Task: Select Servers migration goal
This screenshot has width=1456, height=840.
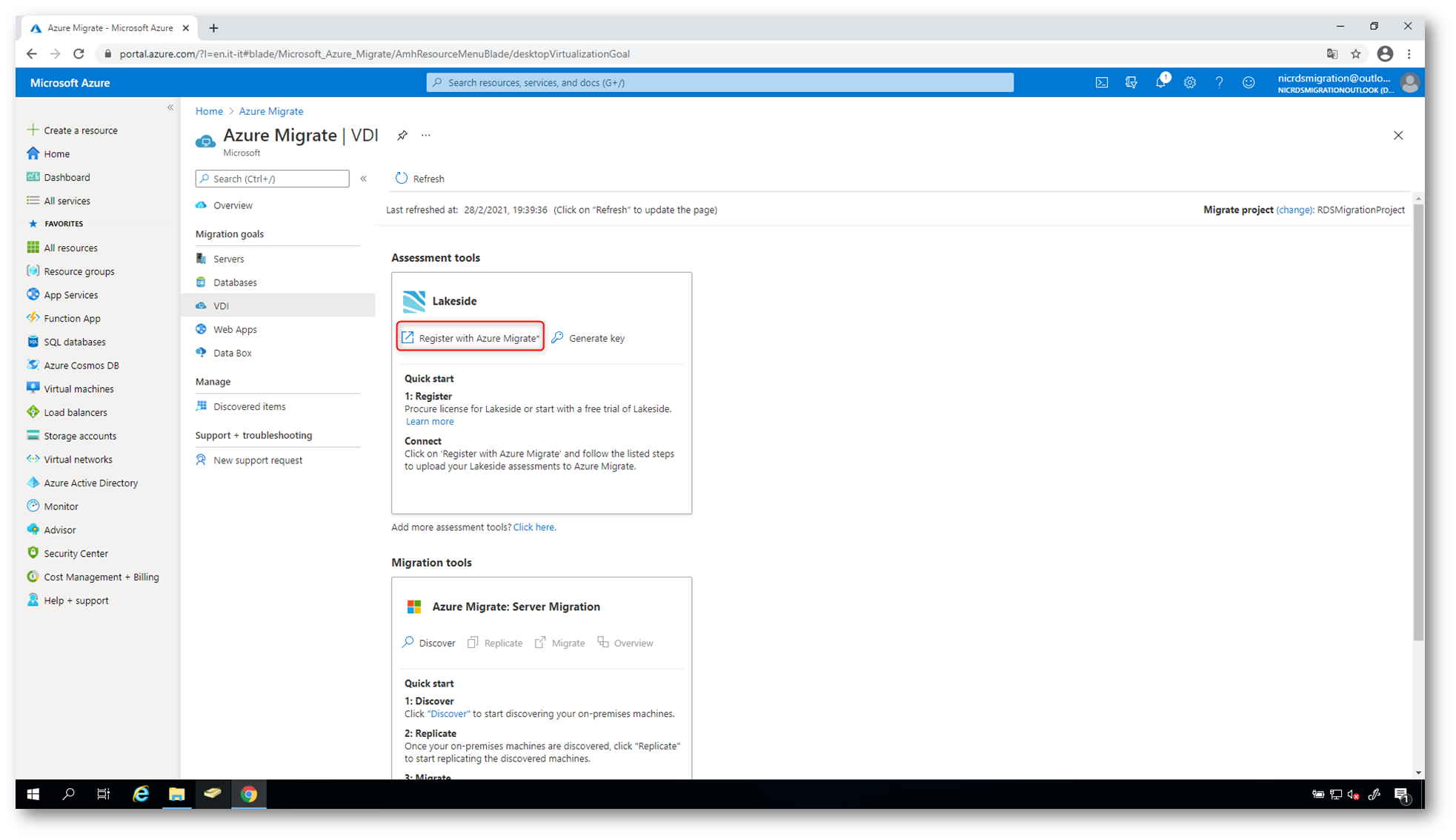Action: click(278, 259)
